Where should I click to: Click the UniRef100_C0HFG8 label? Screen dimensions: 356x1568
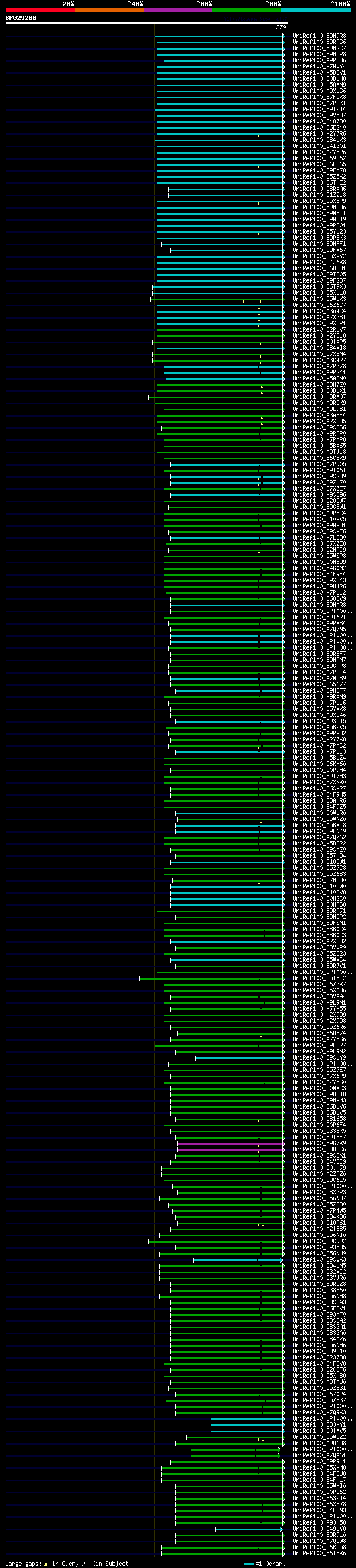pyautogui.click(x=319, y=904)
